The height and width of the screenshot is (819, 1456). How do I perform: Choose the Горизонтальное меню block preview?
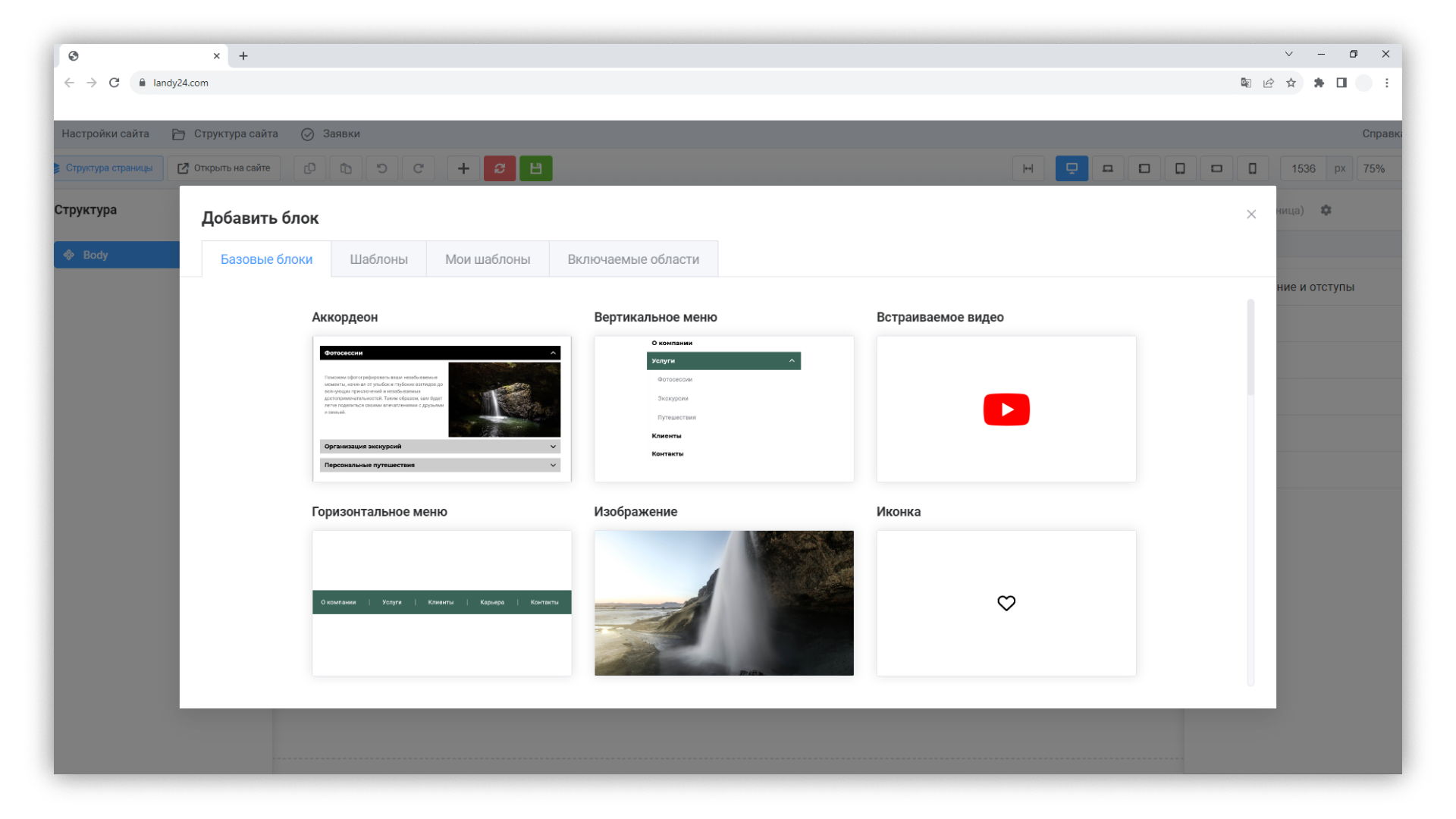pos(441,603)
